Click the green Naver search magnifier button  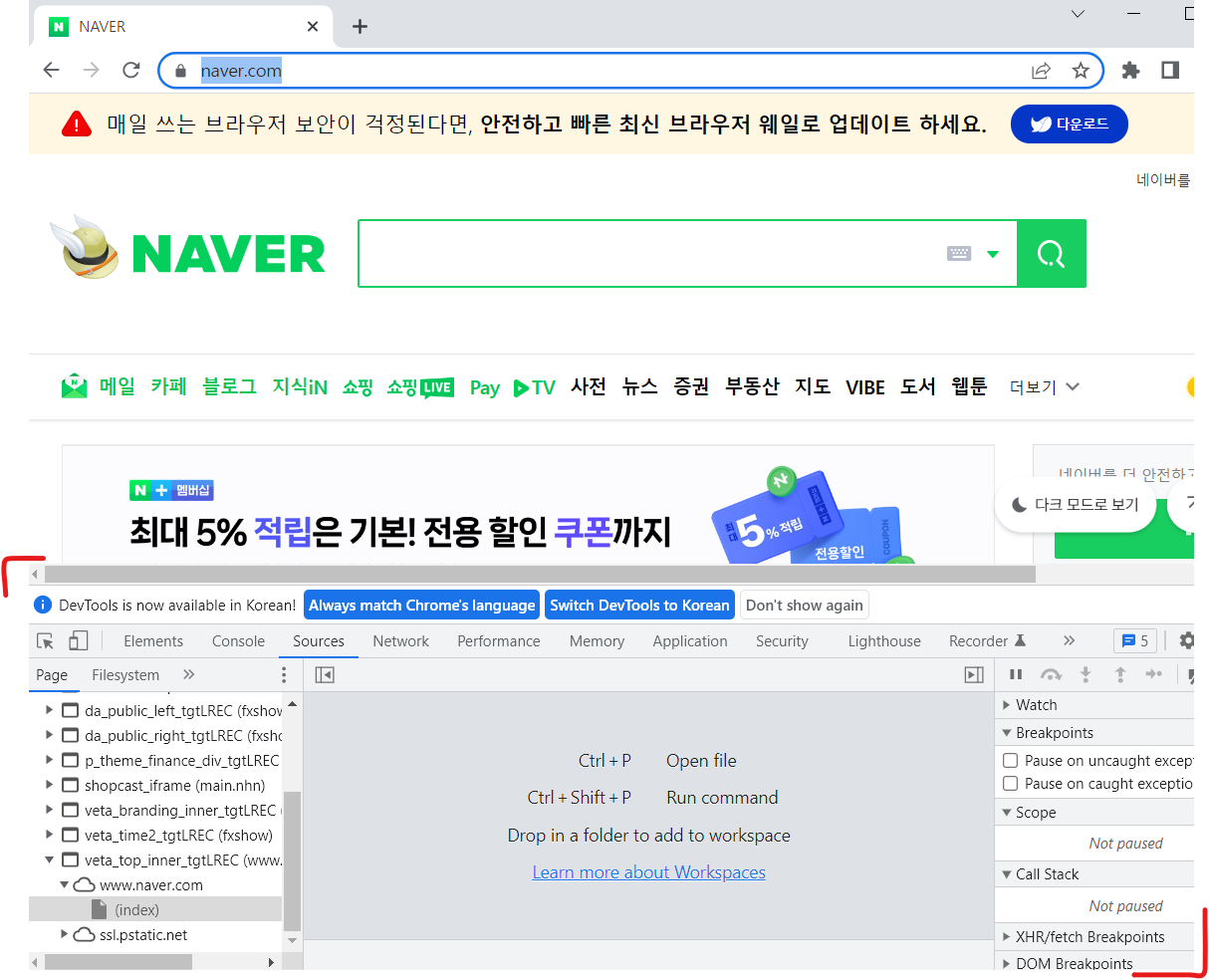1051,254
